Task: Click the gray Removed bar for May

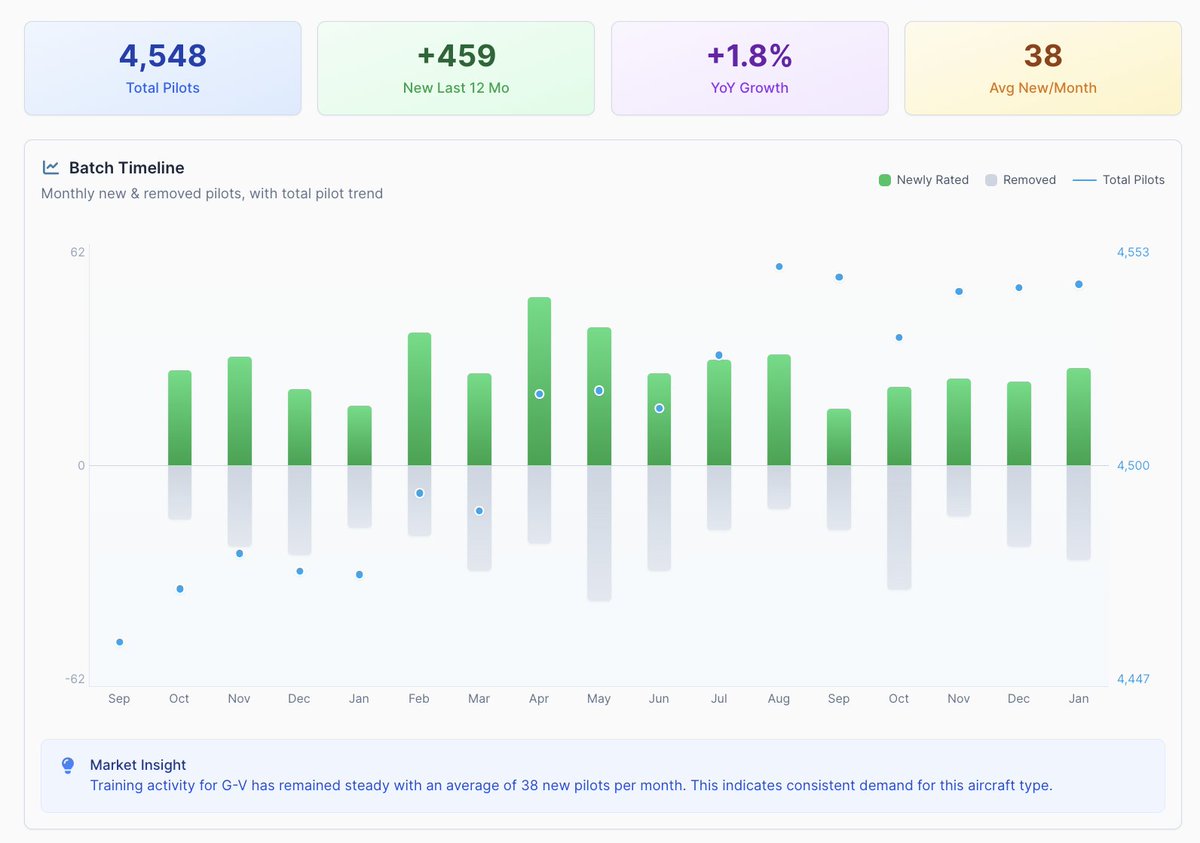Action: tap(599, 533)
